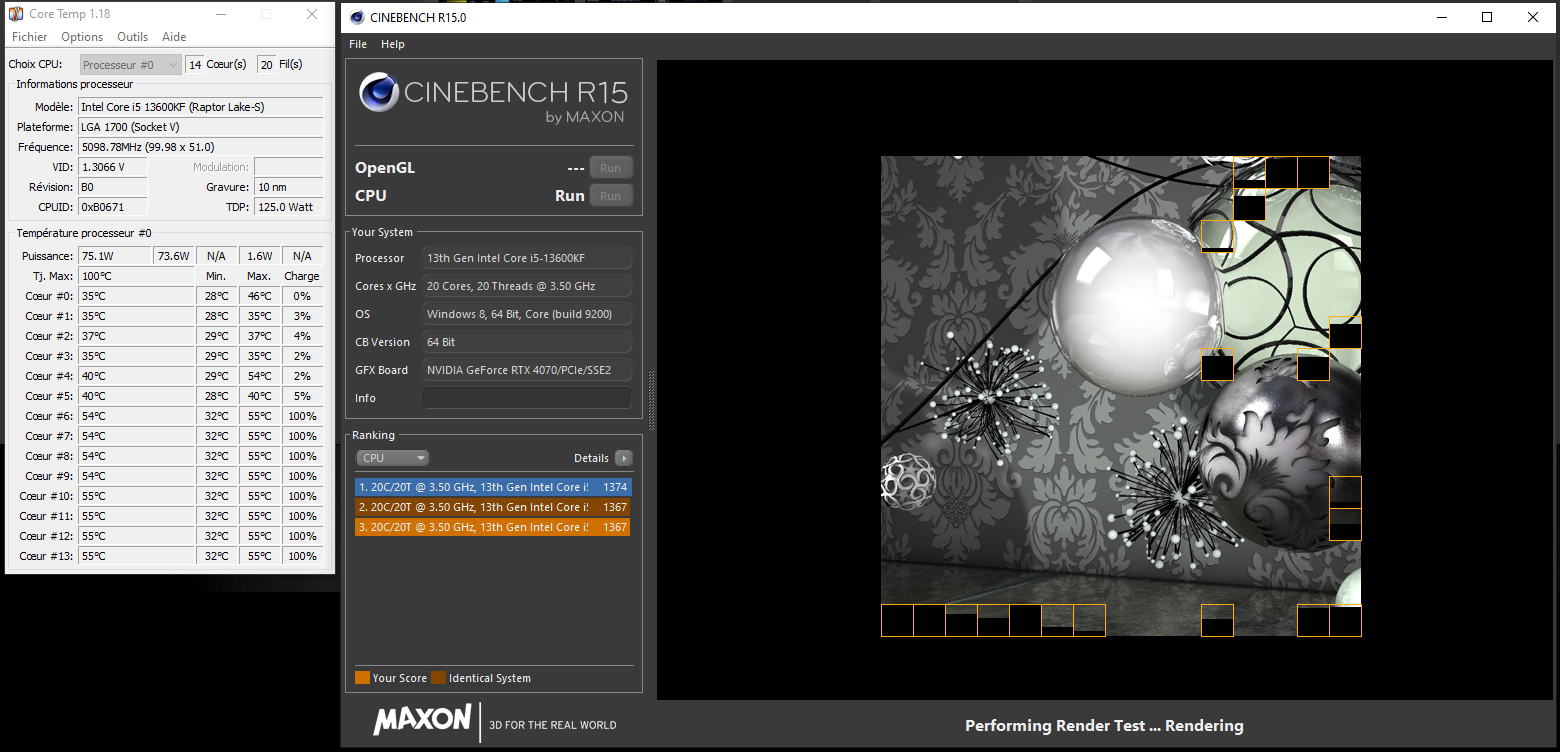
Task: Click the TDP value 125.0 Watt
Action: (x=289, y=207)
